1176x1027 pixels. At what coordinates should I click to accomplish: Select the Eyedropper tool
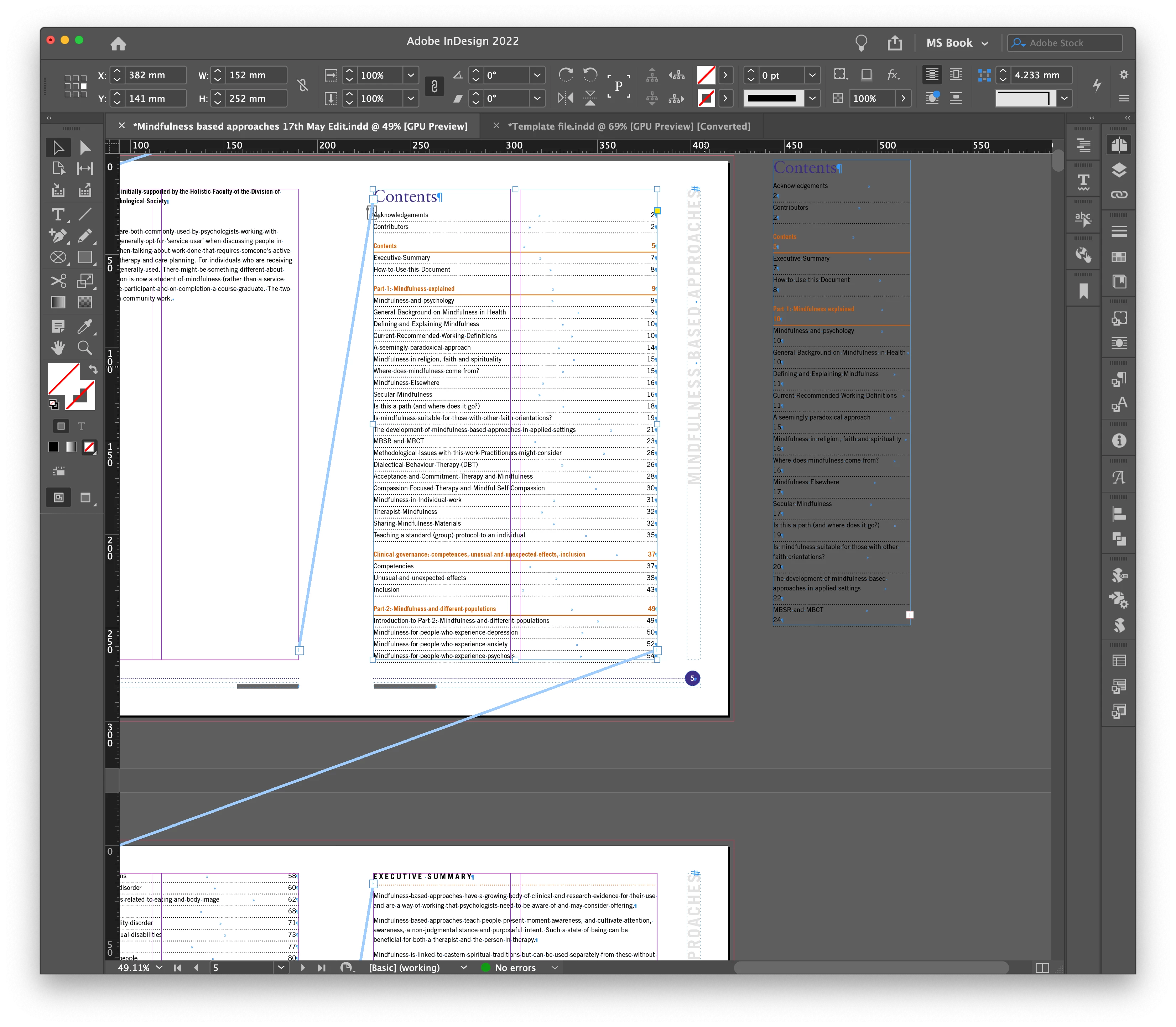click(85, 326)
